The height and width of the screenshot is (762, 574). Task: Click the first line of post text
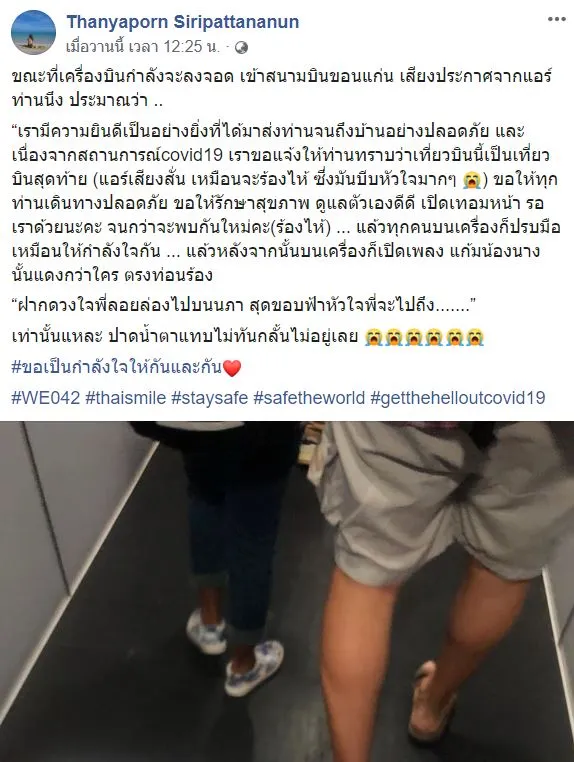pos(282,77)
